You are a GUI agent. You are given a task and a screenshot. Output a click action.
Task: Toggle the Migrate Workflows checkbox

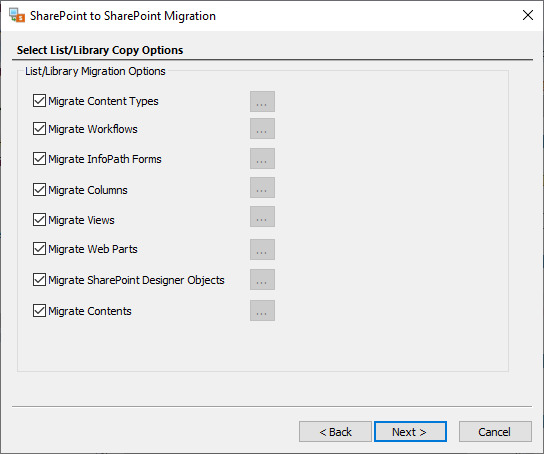tap(39, 129)
